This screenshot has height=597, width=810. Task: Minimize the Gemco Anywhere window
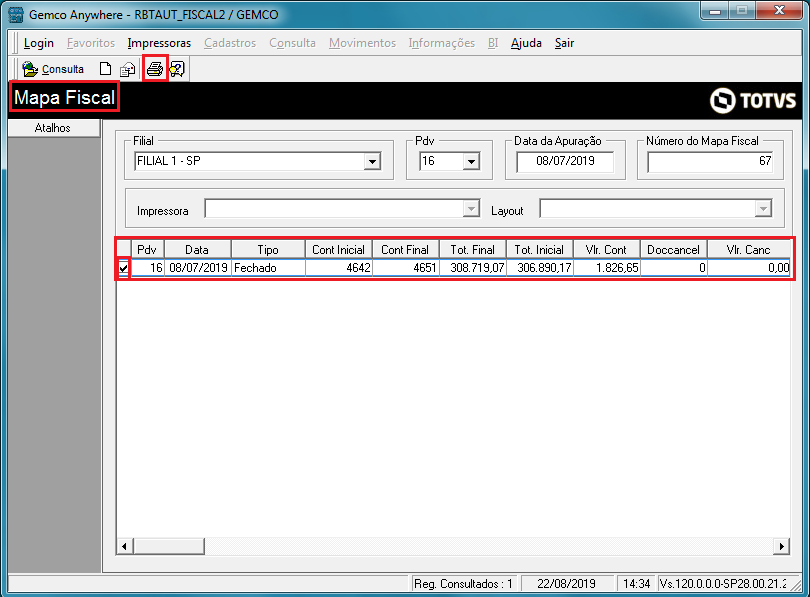[x=715, y=11]
